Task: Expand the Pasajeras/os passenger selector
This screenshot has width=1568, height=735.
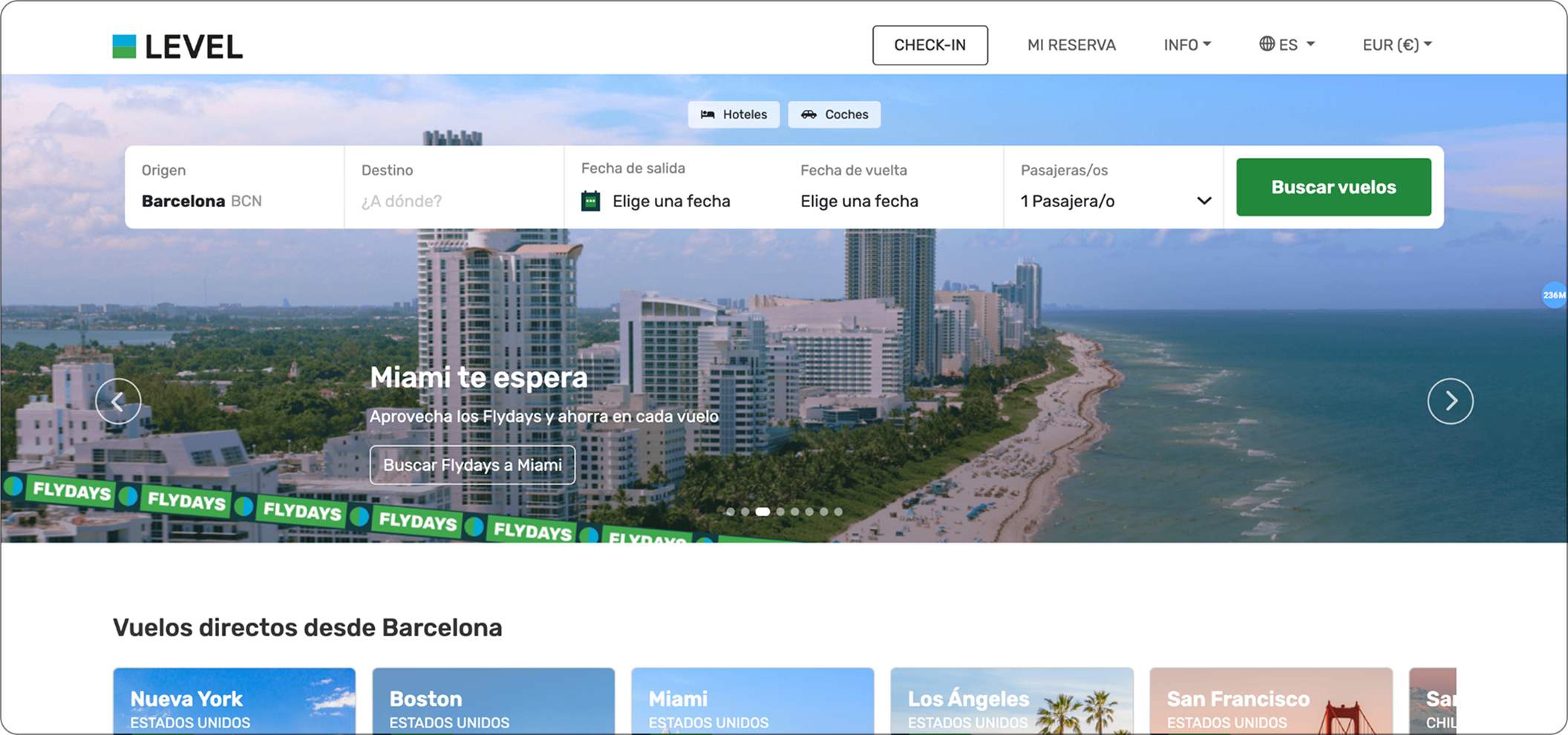Action: (1114, 200)
